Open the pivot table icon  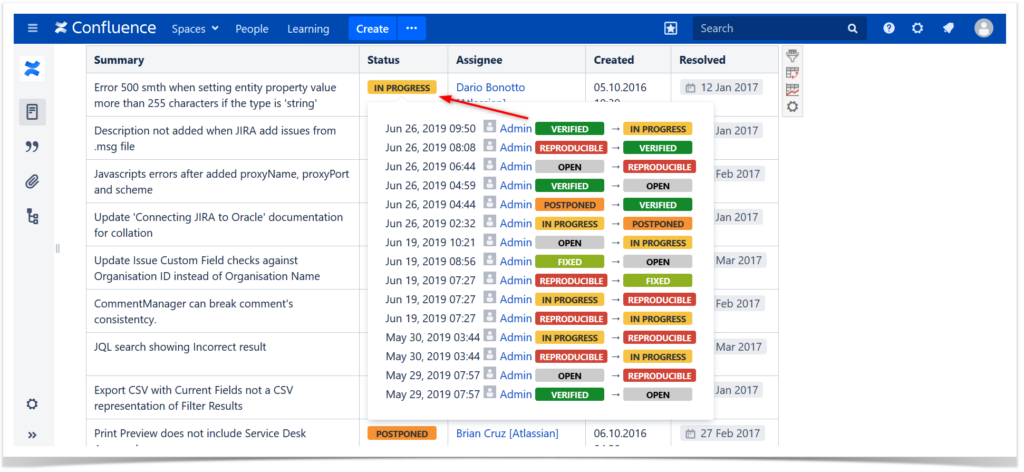point(792,72)
